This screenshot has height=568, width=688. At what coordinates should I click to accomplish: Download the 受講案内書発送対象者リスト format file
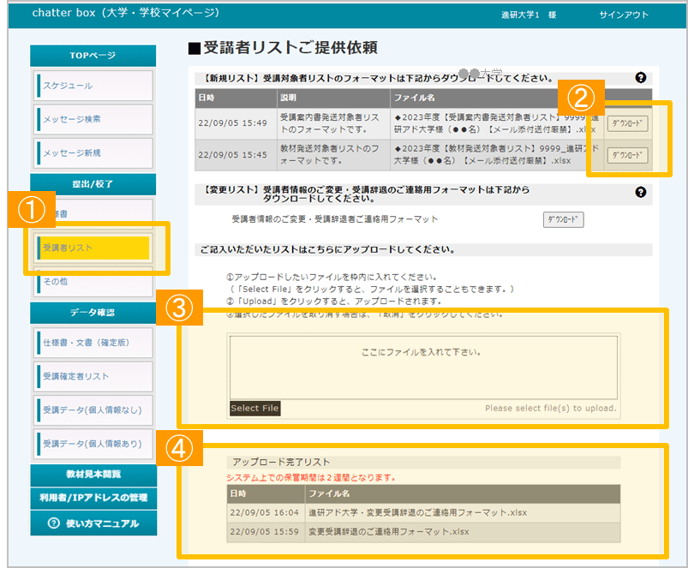click(628, 124)
